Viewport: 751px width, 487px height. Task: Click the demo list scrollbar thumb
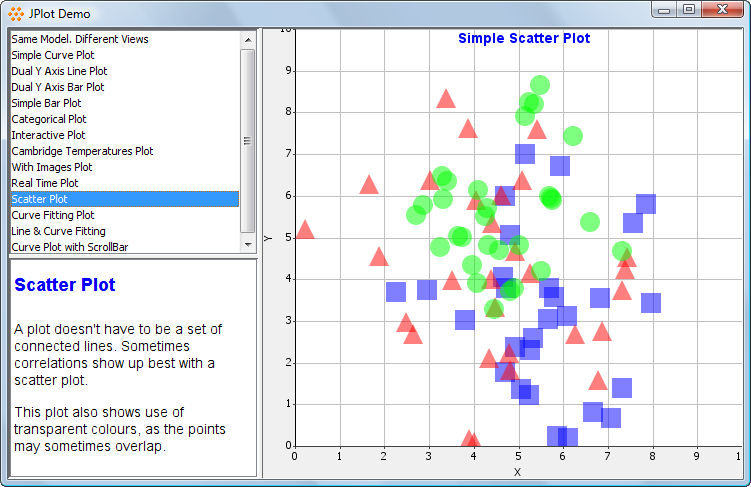click(248, 140)
